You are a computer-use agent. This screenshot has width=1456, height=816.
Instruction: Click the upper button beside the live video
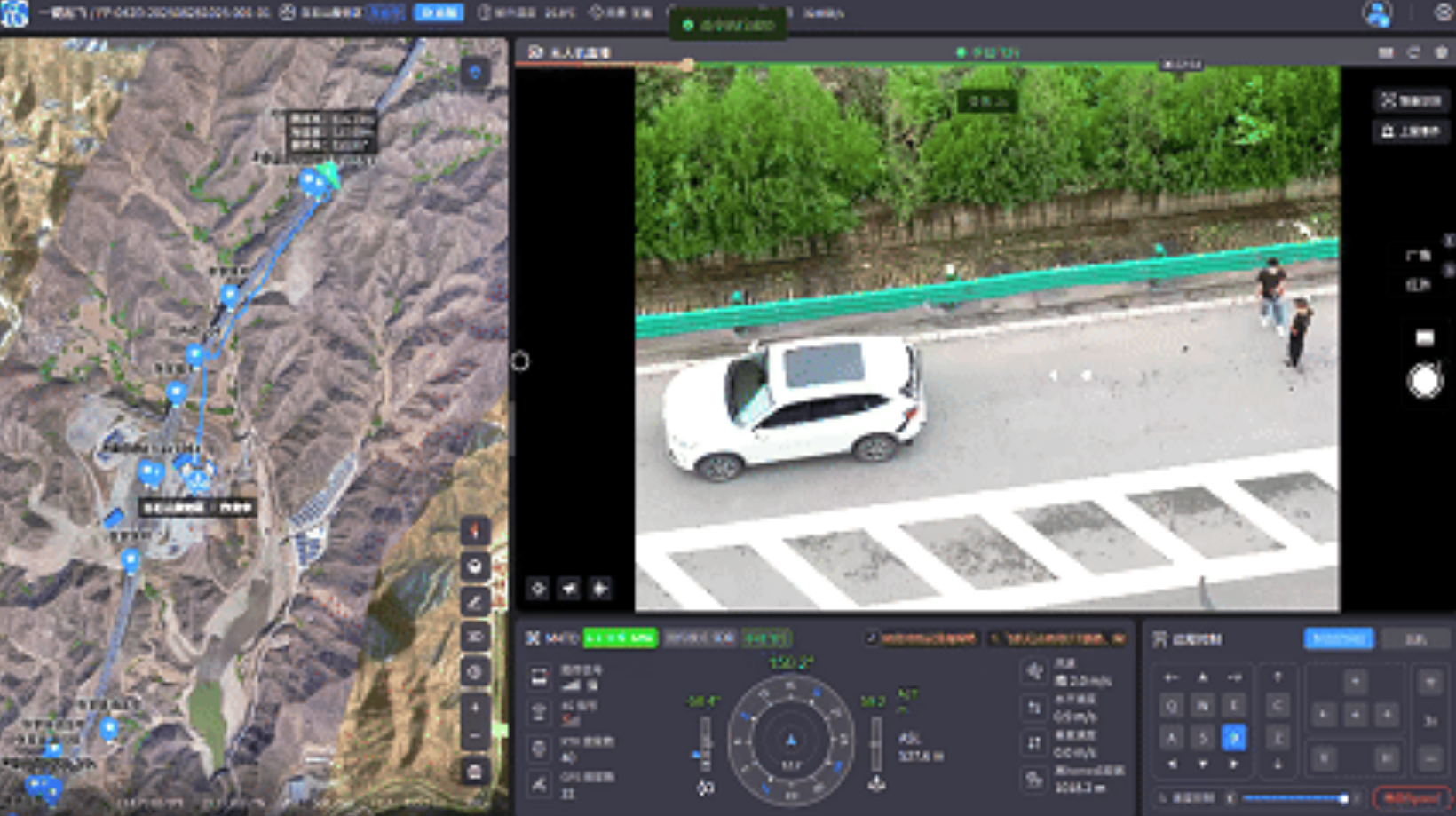(x=1411, y=100)
